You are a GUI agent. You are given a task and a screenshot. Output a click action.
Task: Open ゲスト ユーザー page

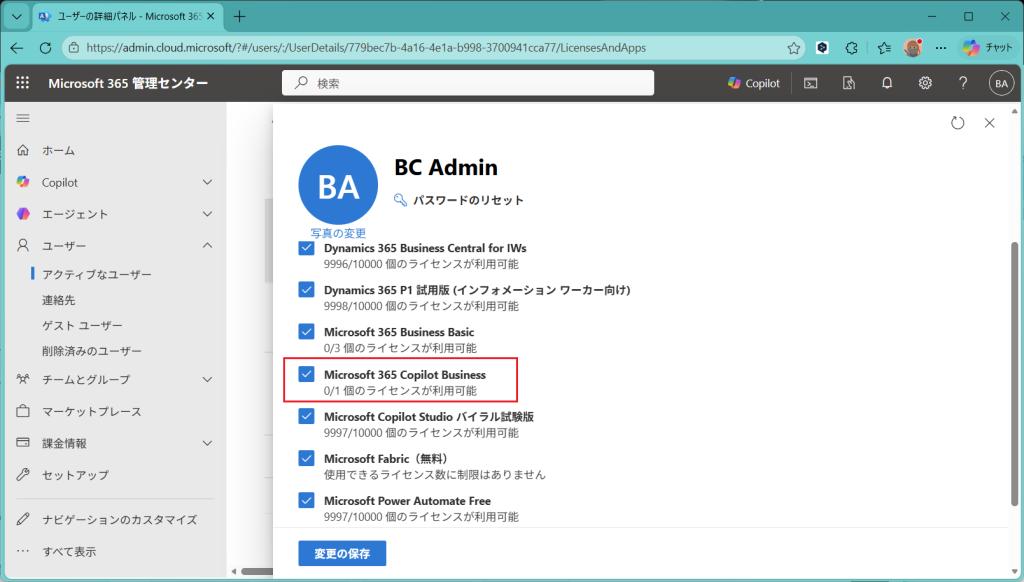[82, 326]
